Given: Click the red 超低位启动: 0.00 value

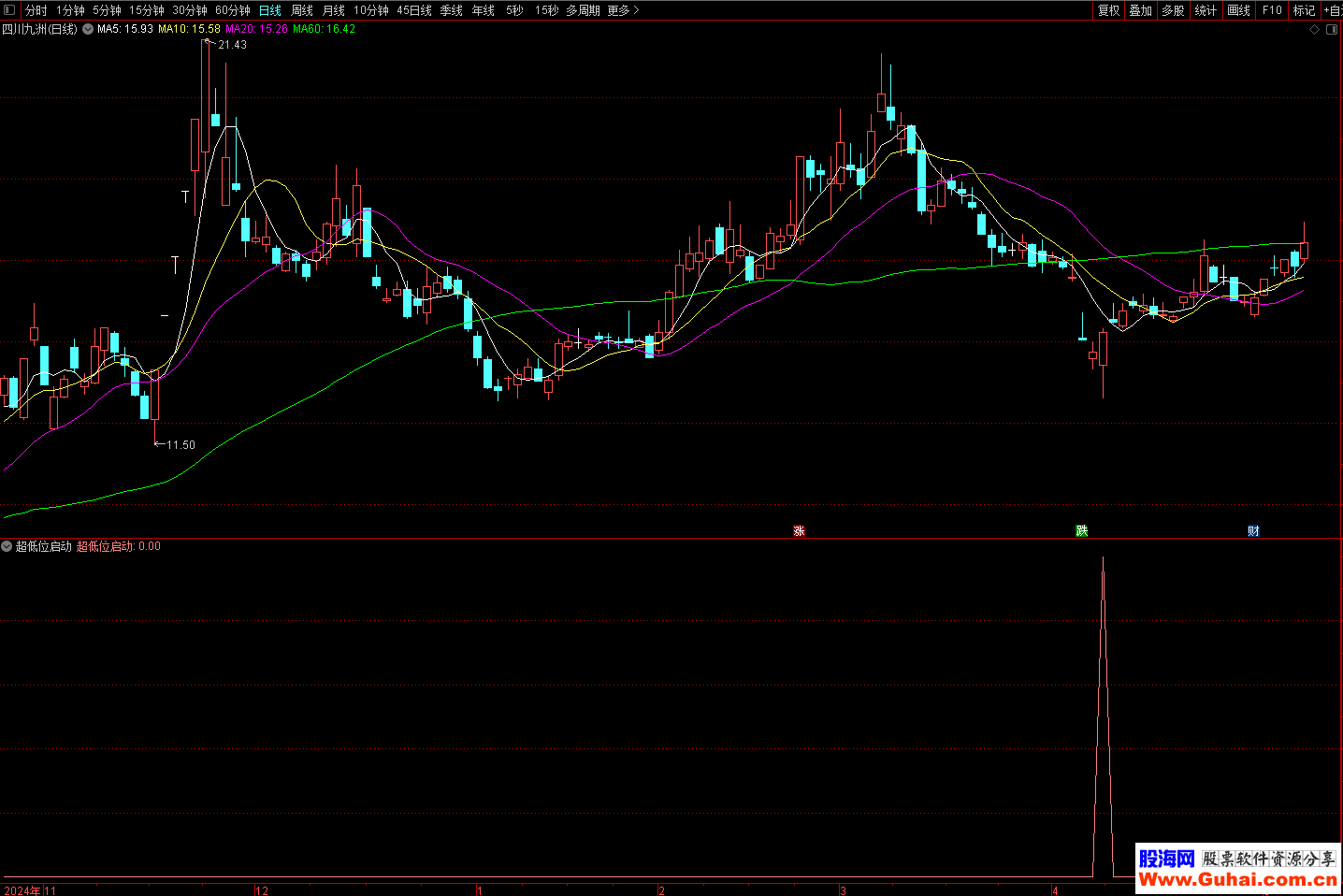Looking at the screenshot, I should click(119, 546).
